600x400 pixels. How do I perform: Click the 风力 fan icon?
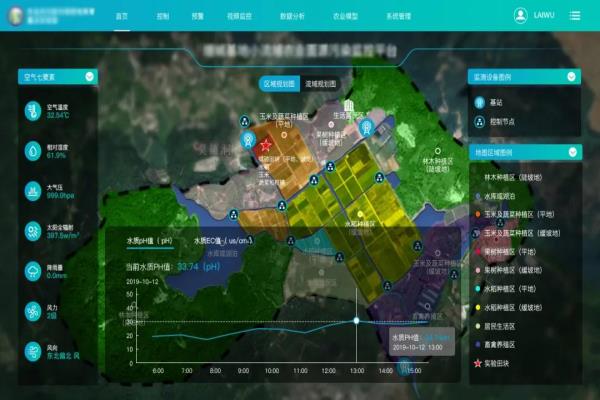(x=33, y=312)
